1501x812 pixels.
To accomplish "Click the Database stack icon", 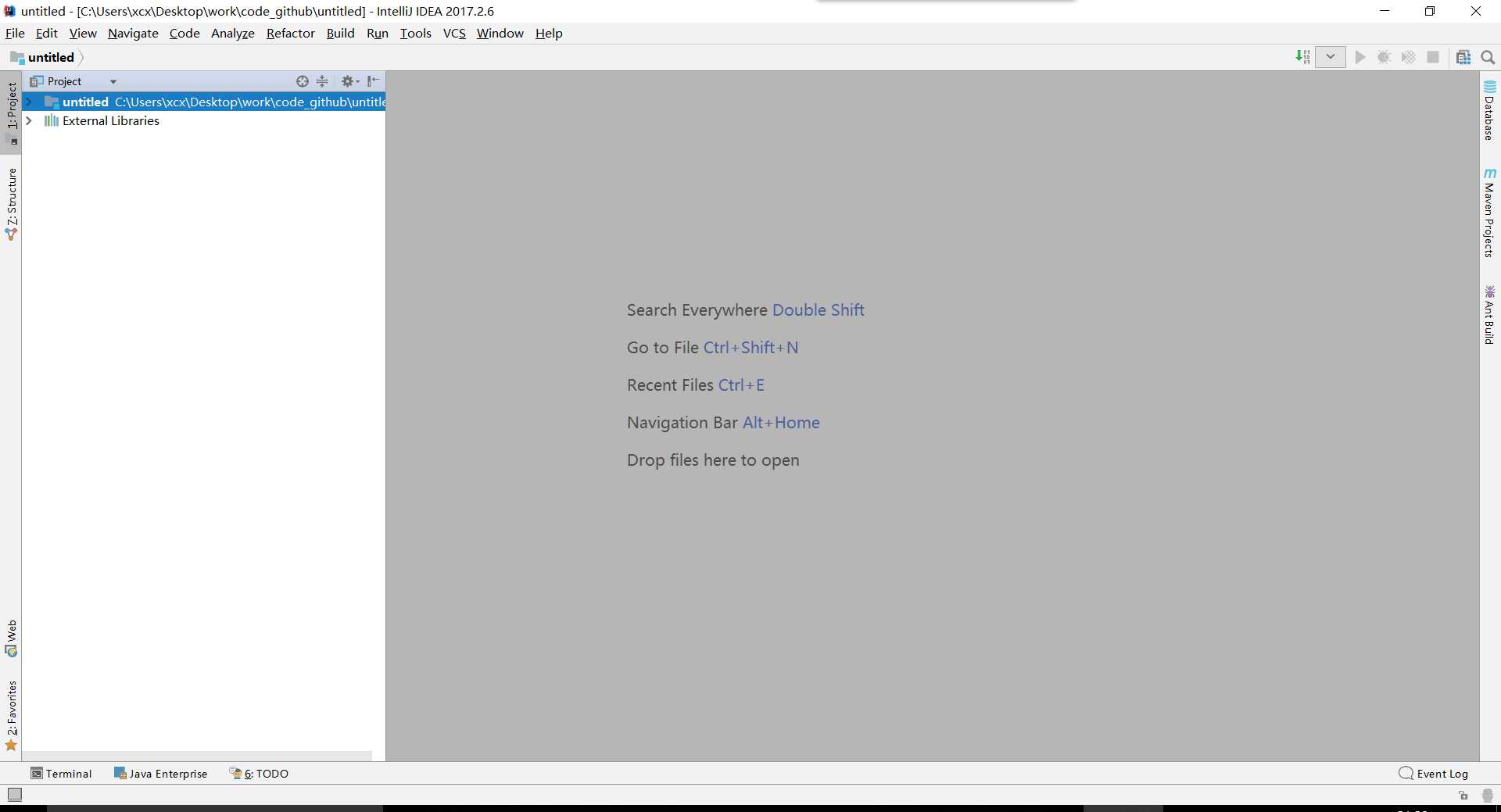I will [x=1490, y=87].
